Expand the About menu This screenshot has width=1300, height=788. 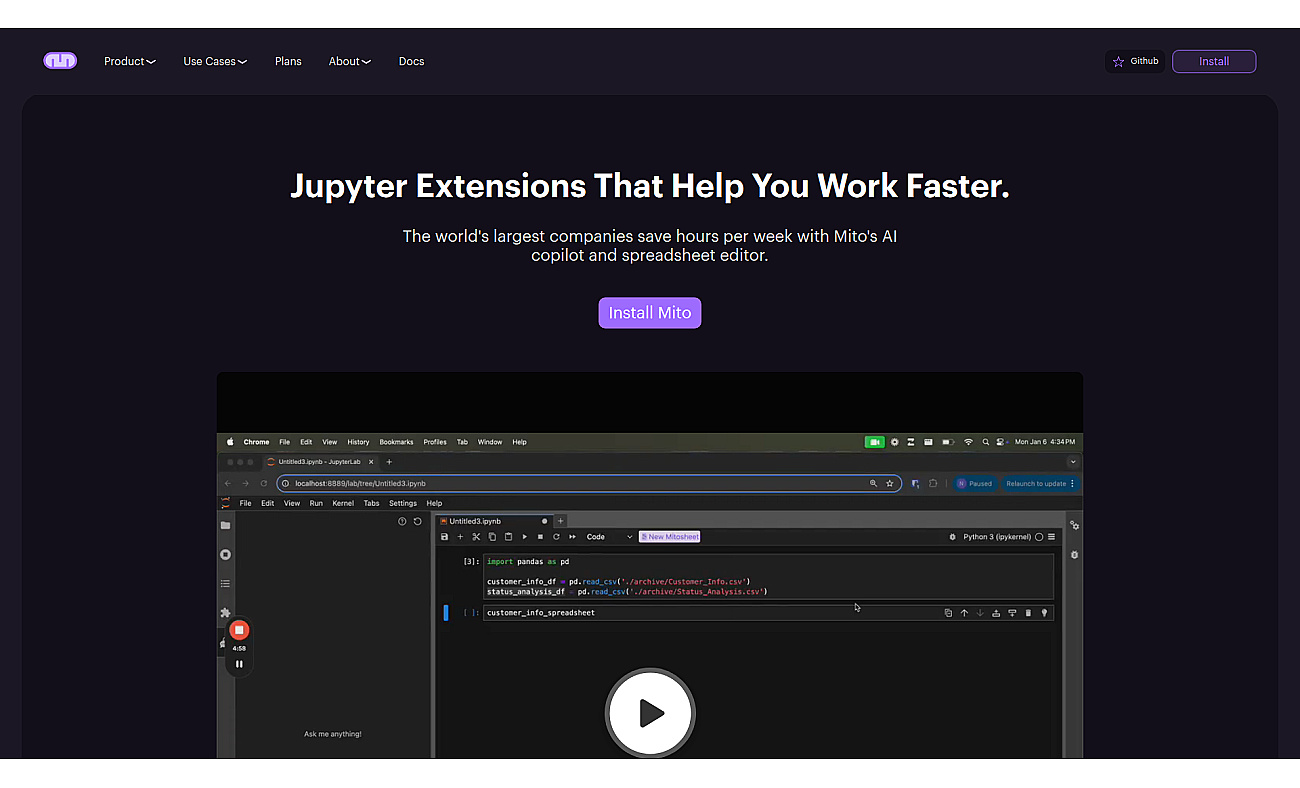tap(350, 61)
